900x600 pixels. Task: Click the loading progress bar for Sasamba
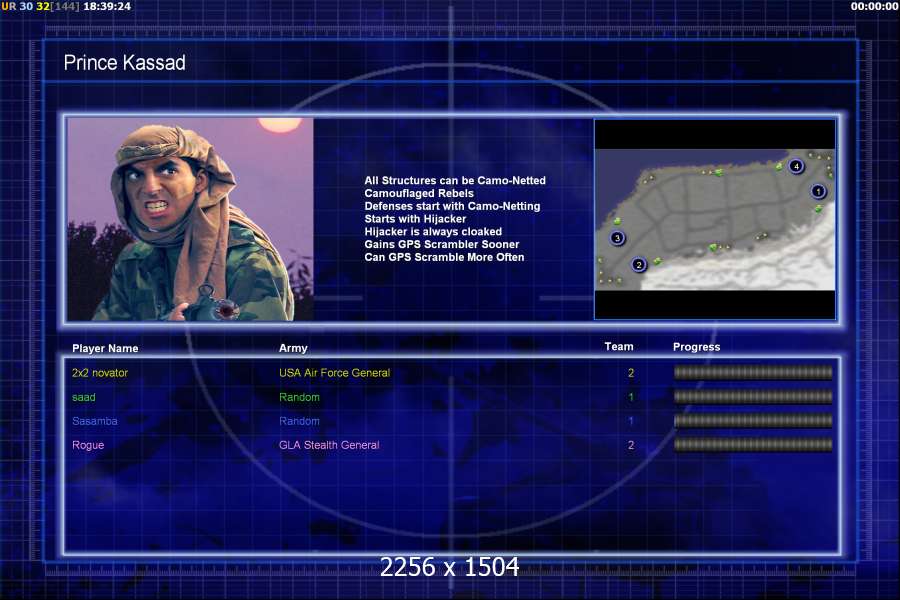753,421
